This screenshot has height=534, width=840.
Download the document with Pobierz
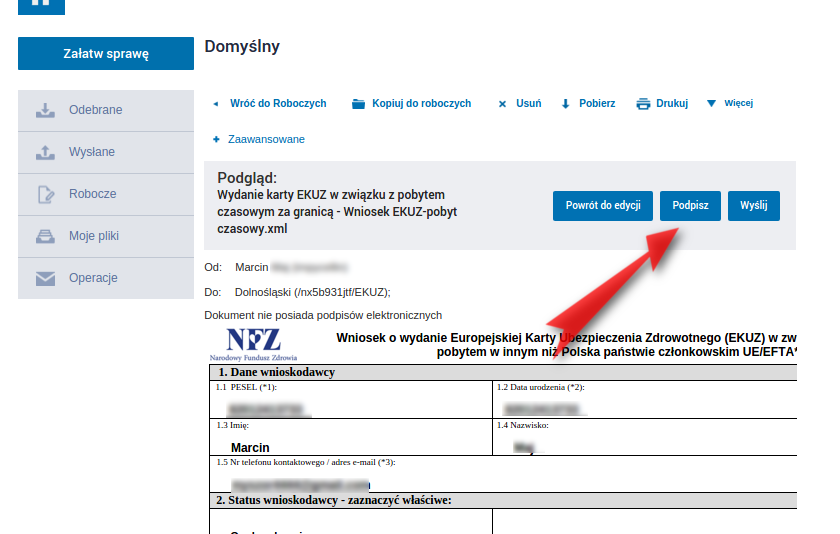[597, 103]
